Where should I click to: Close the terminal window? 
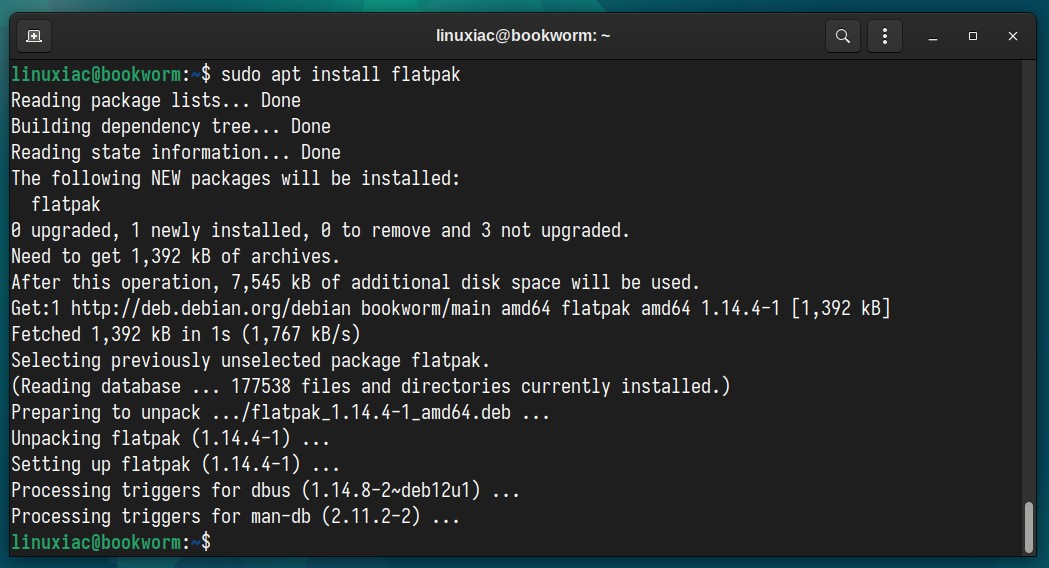(x=1013, y=36)
